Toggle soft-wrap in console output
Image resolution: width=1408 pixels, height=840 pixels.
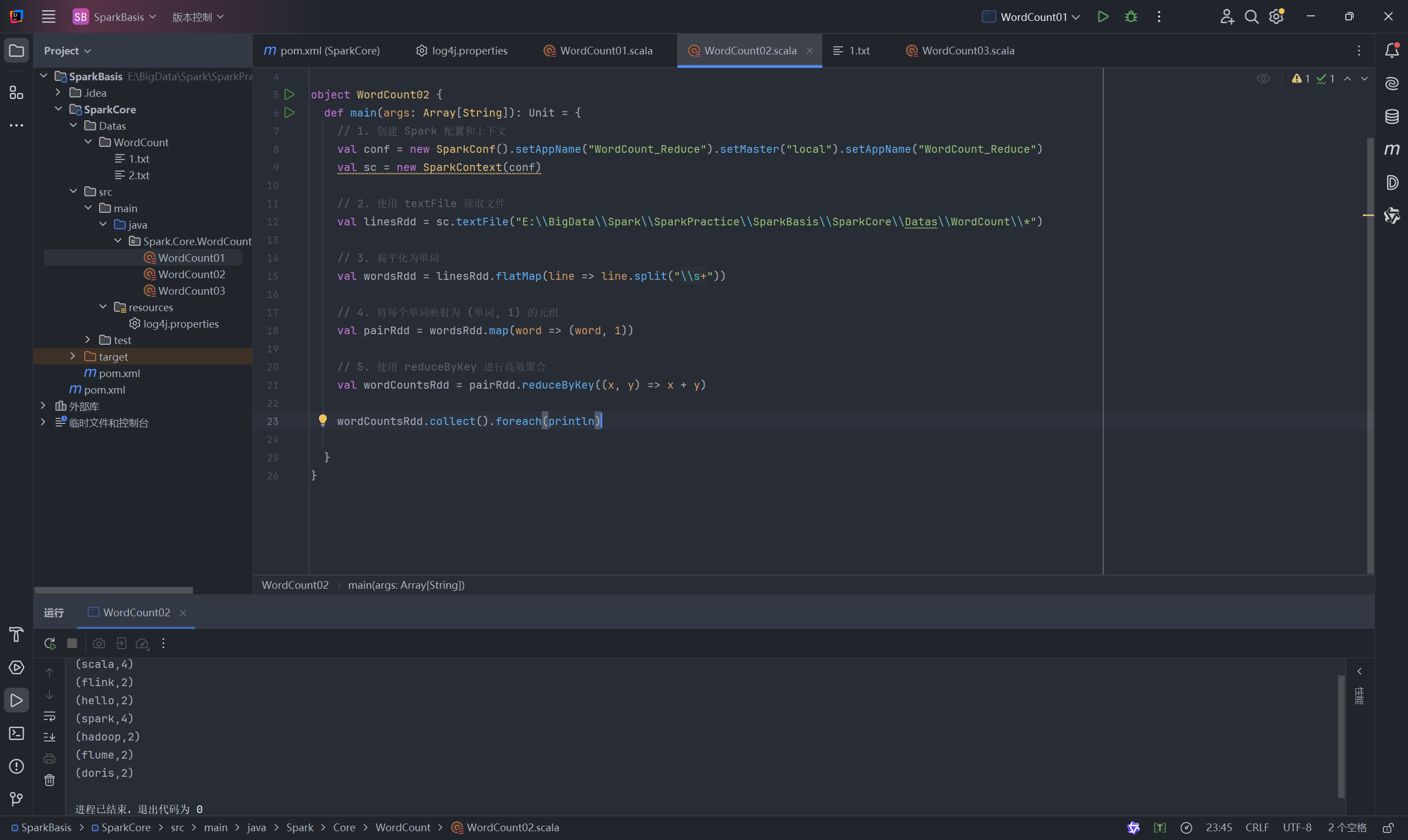tap(50, 716)
